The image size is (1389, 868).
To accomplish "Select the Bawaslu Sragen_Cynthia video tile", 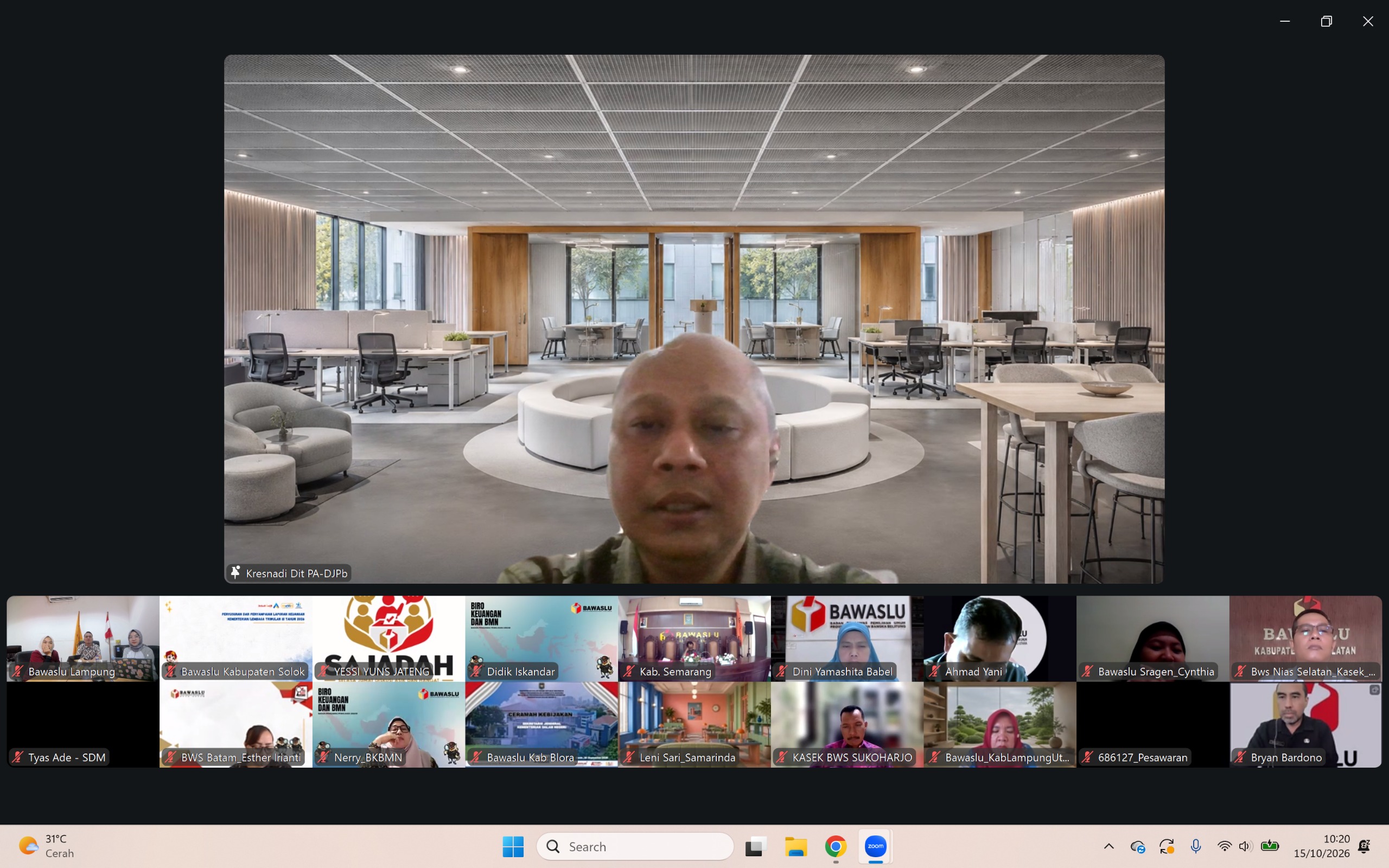I will pyautogui.click(x=1152, y=639).
